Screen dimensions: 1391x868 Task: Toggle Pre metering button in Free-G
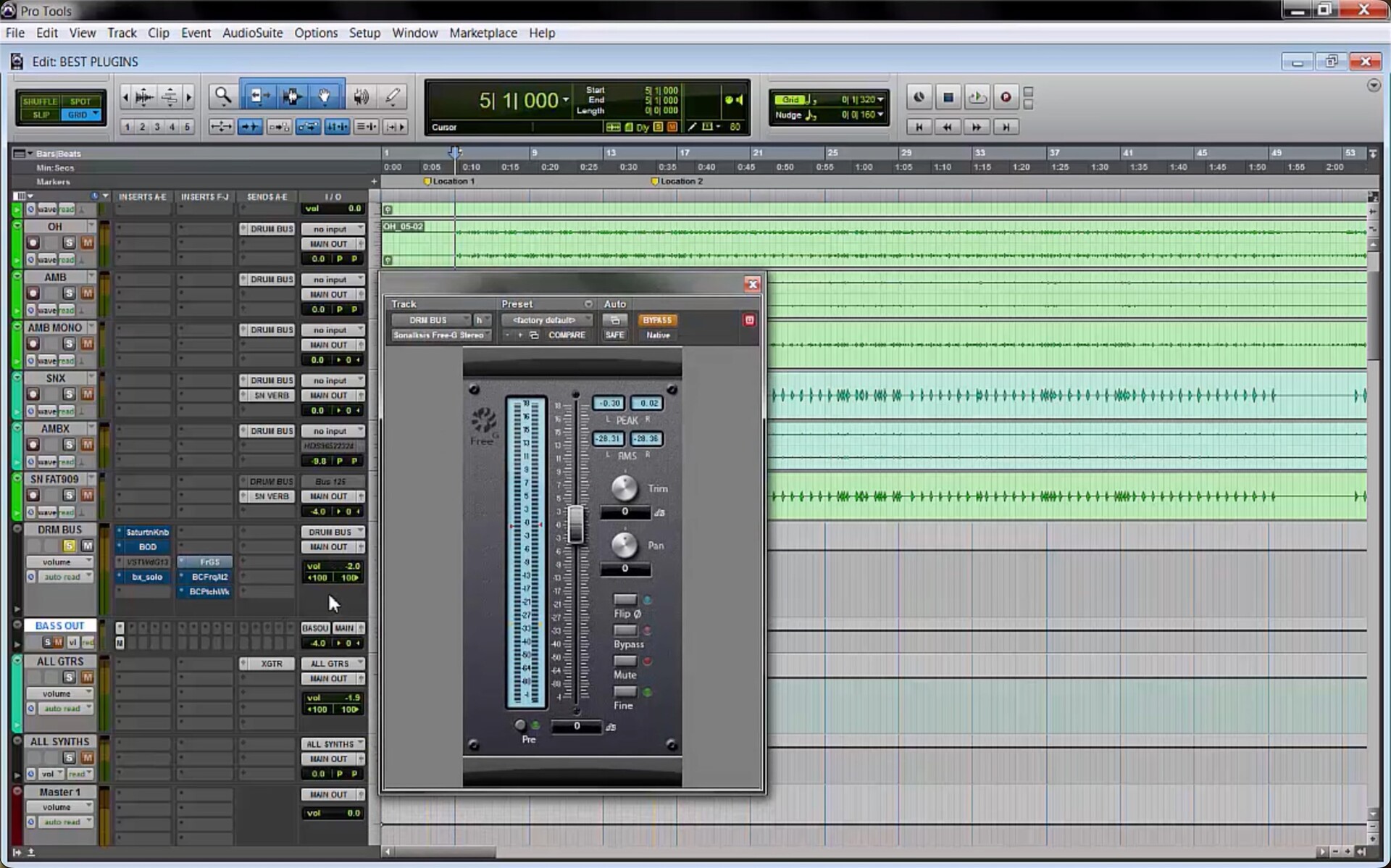tap(520, 725)
